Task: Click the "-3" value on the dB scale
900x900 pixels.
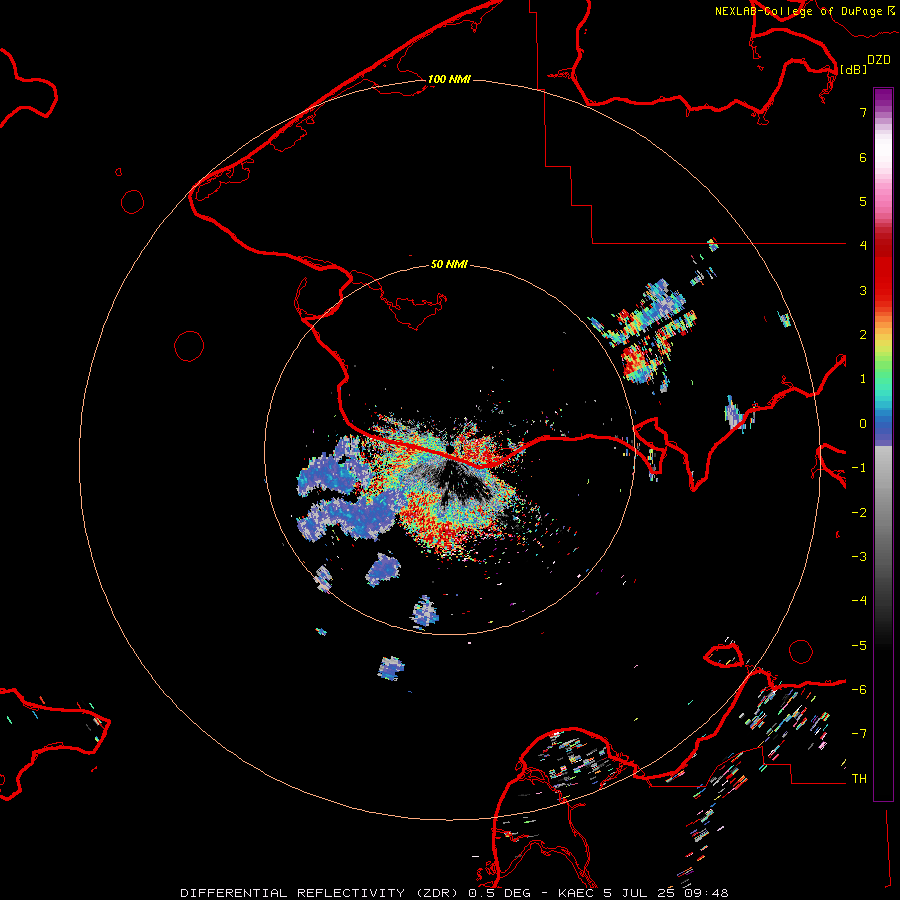Action: (x=859, y=557)
